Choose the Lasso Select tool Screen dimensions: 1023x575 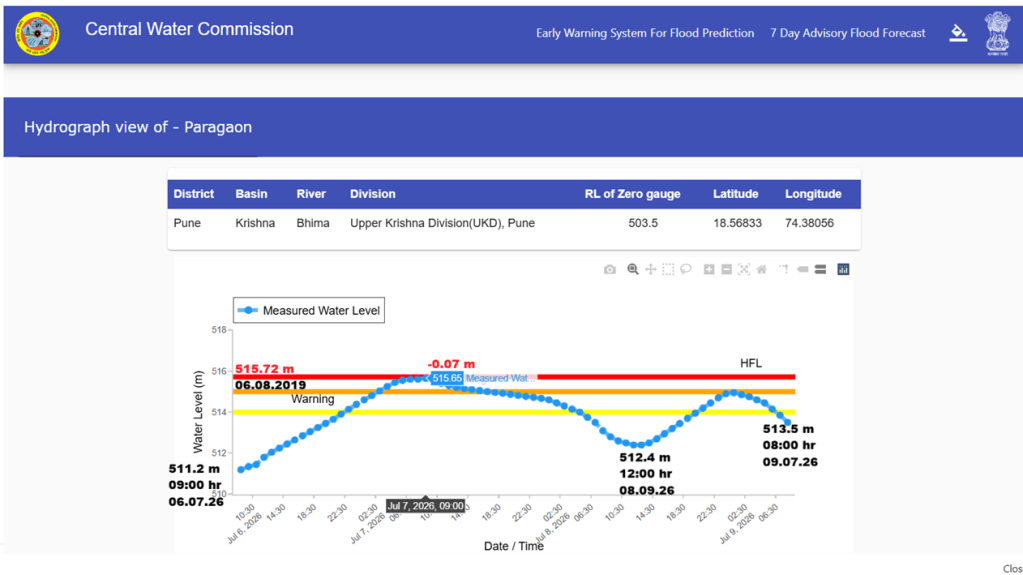tap(686, 270)
